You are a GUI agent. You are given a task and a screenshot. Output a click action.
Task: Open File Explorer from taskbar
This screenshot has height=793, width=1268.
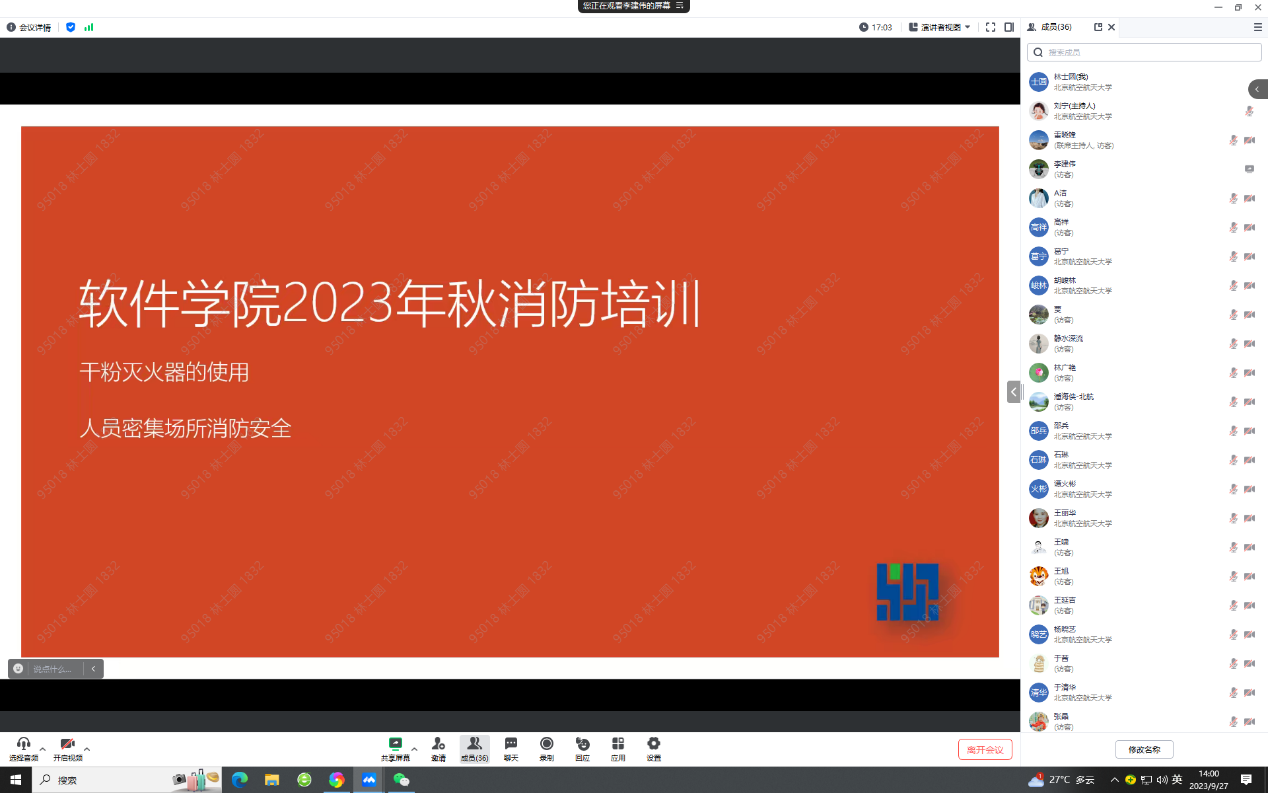[x=272, y=780]
